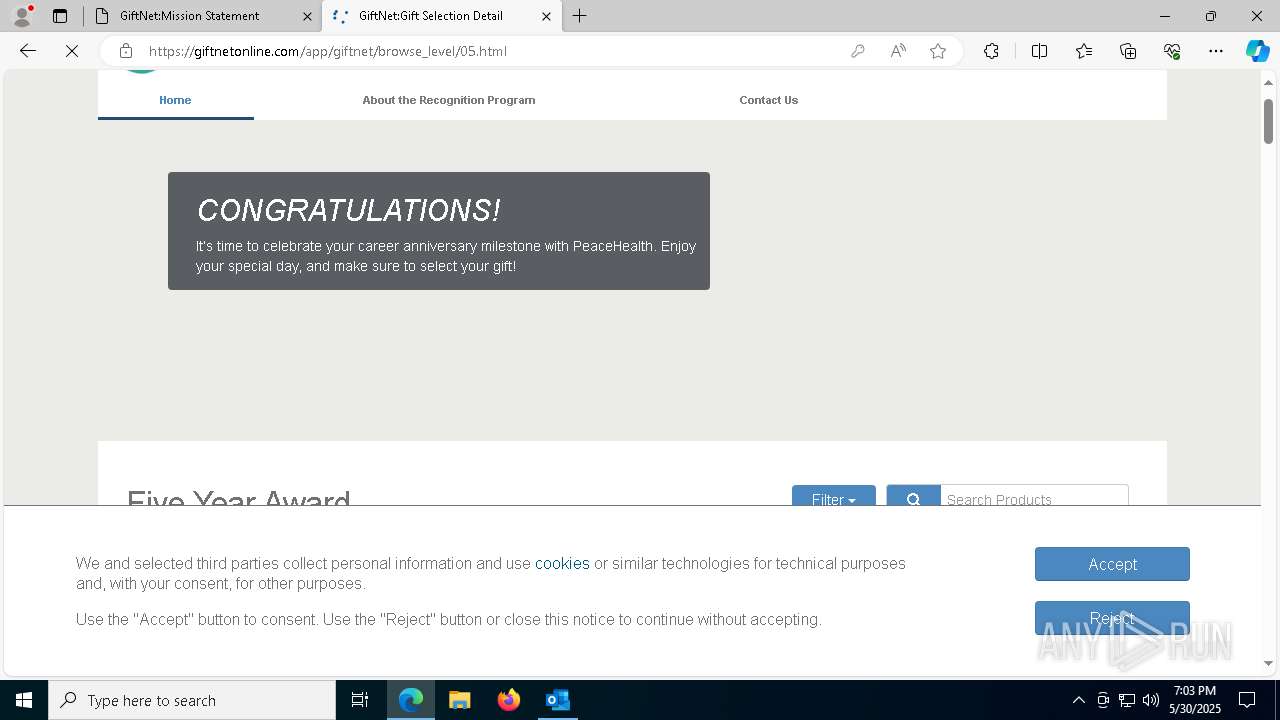
Task: Toggle Split screen view icon
Action: point(1039,51)
